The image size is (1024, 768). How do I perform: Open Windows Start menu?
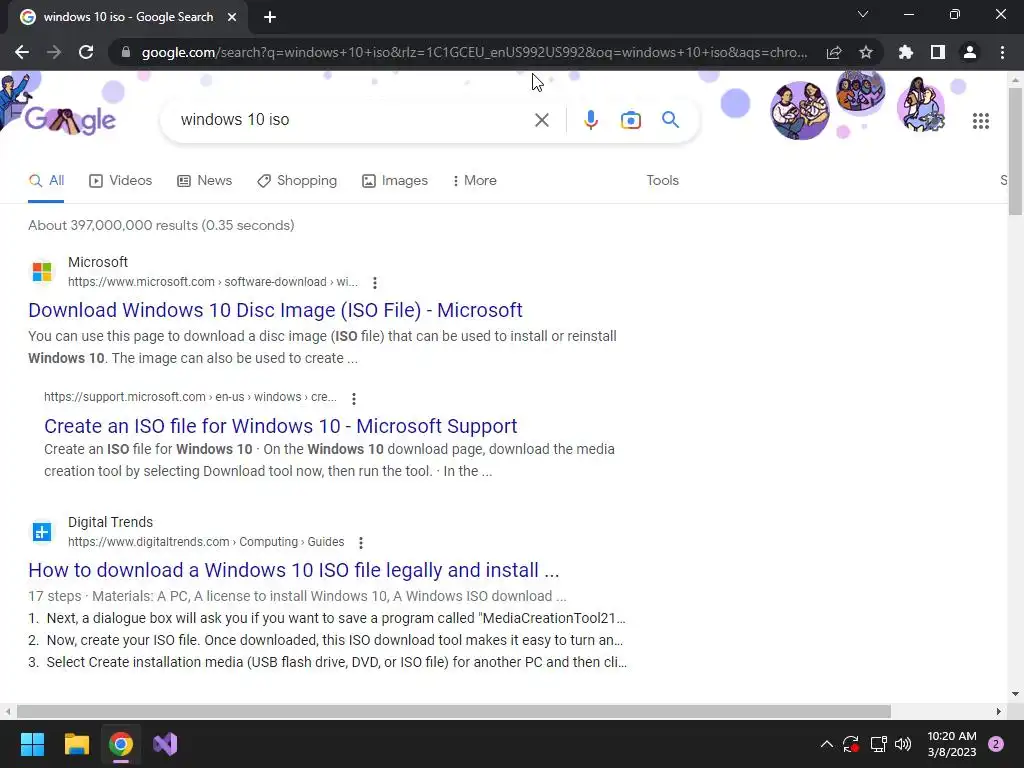[32, 744]
